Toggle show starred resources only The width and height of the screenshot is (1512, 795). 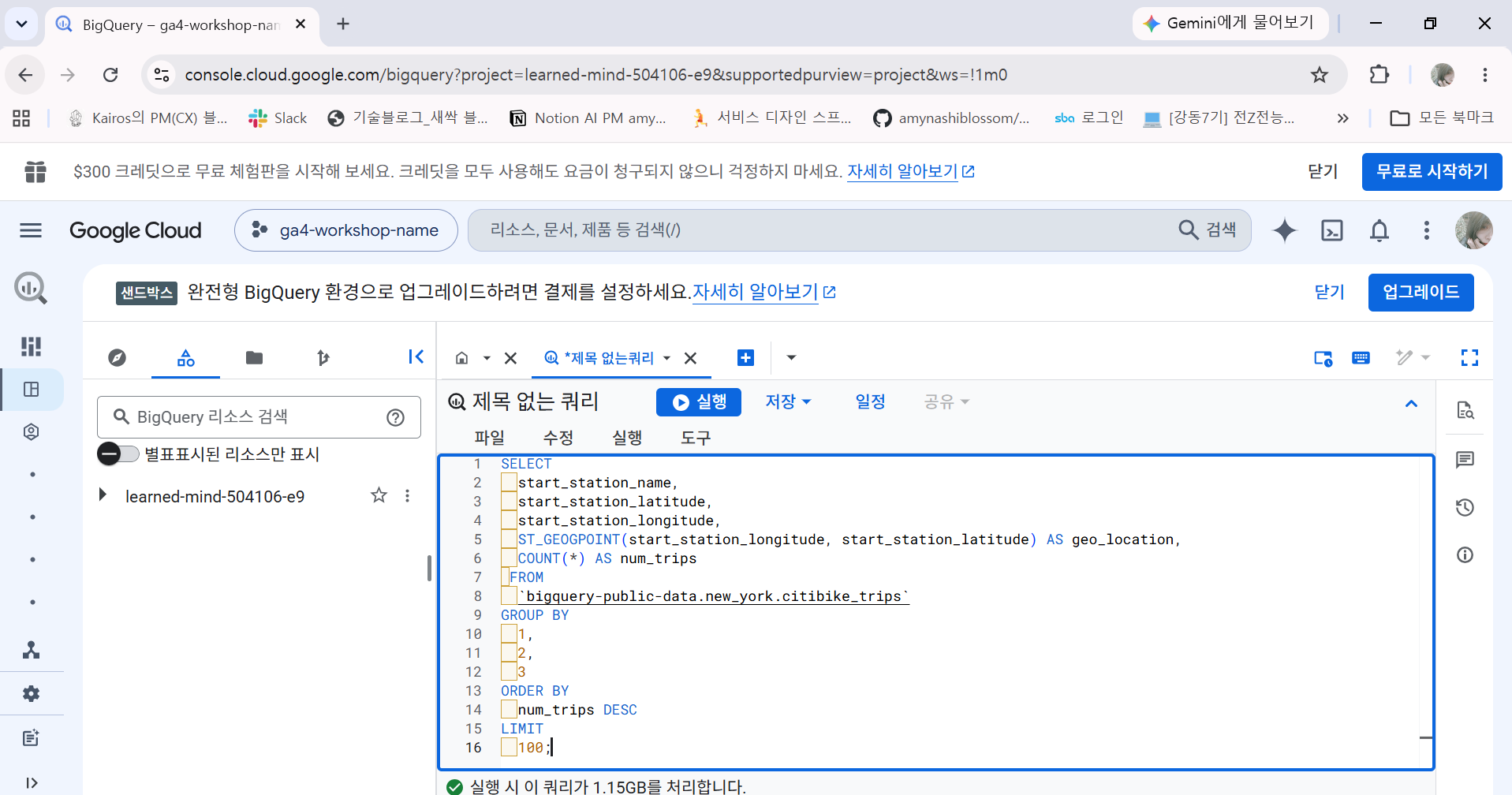coord(118,454)
